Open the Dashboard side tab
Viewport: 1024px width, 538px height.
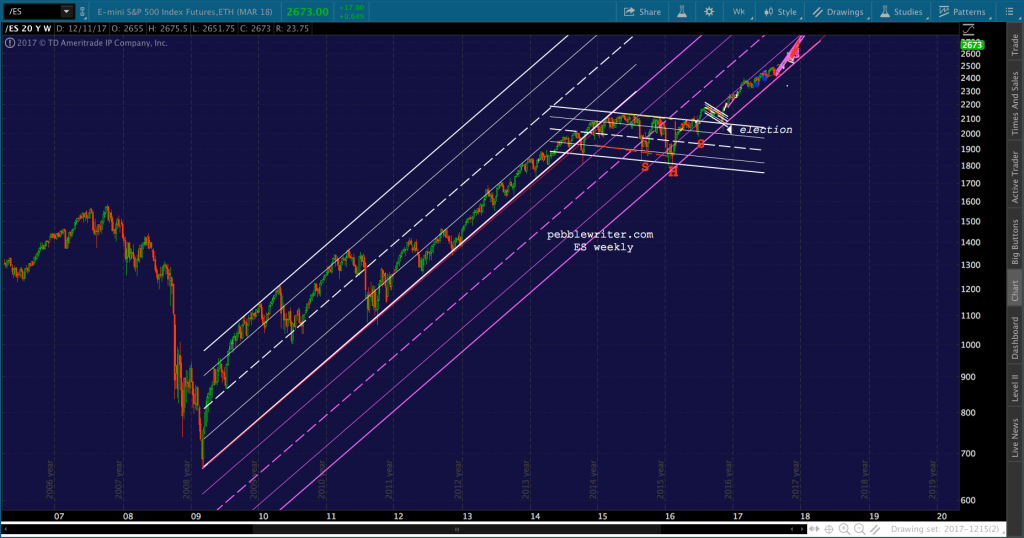point(1015,338)
